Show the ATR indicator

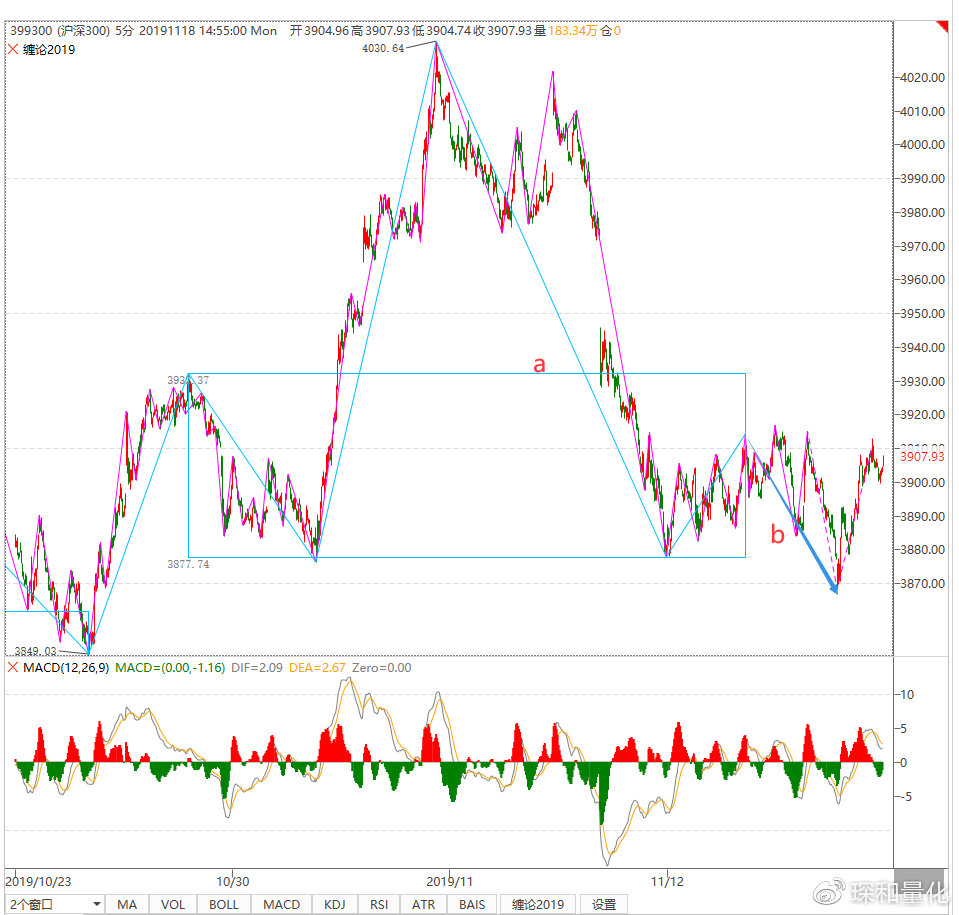pos(423,904)
